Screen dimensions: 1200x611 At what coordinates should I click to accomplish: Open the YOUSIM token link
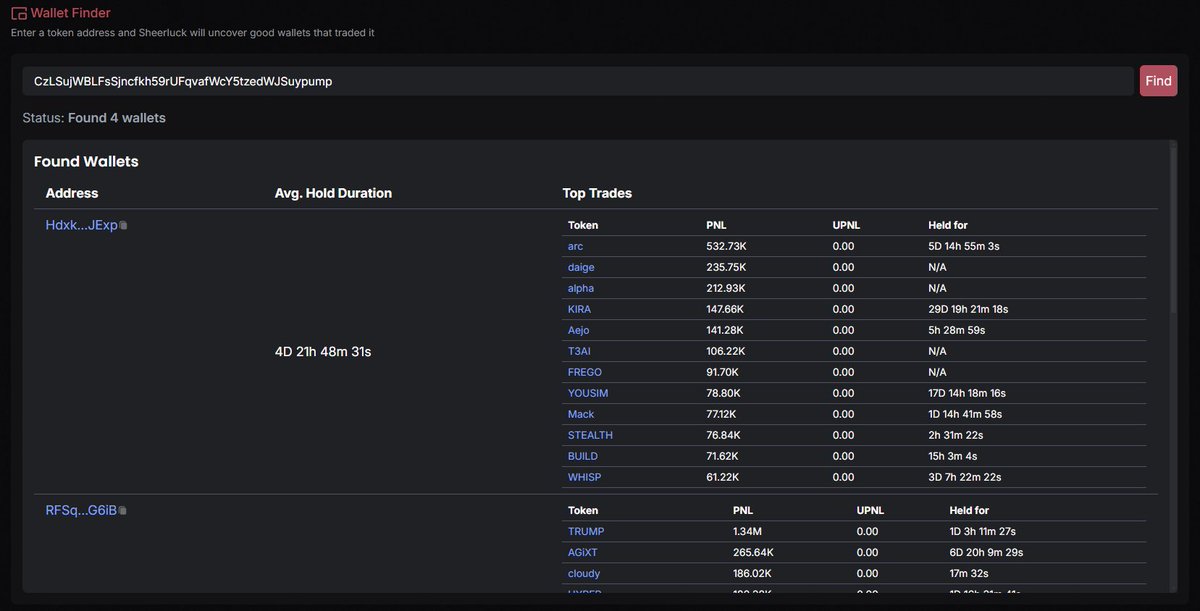[588, 393]
